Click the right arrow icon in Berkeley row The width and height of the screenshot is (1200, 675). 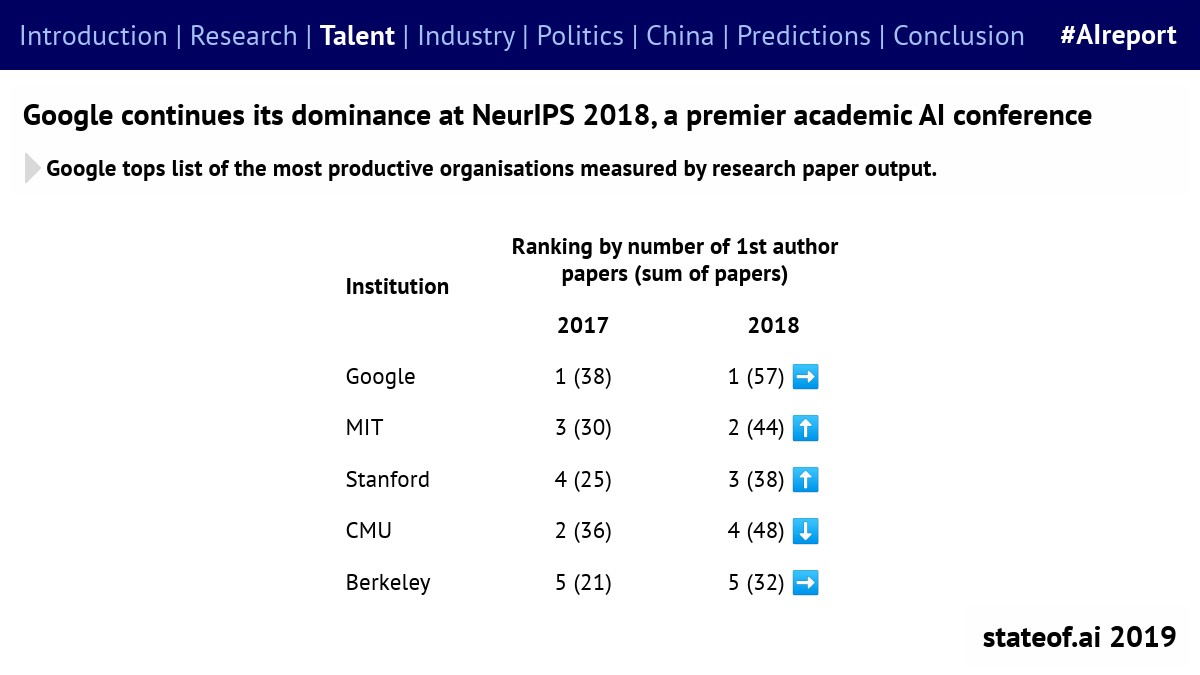[805, 583]
